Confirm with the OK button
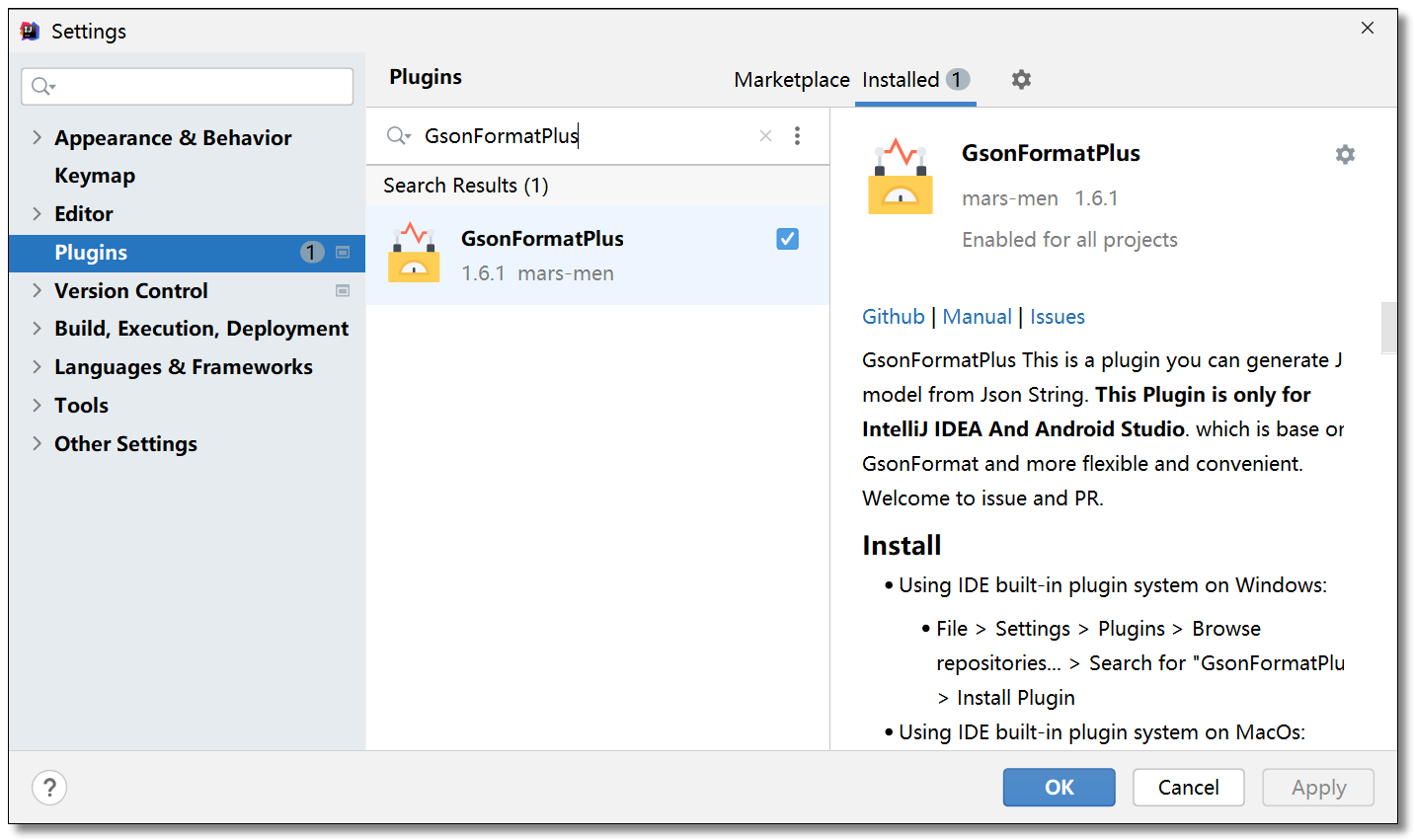 click(1060, 788)
